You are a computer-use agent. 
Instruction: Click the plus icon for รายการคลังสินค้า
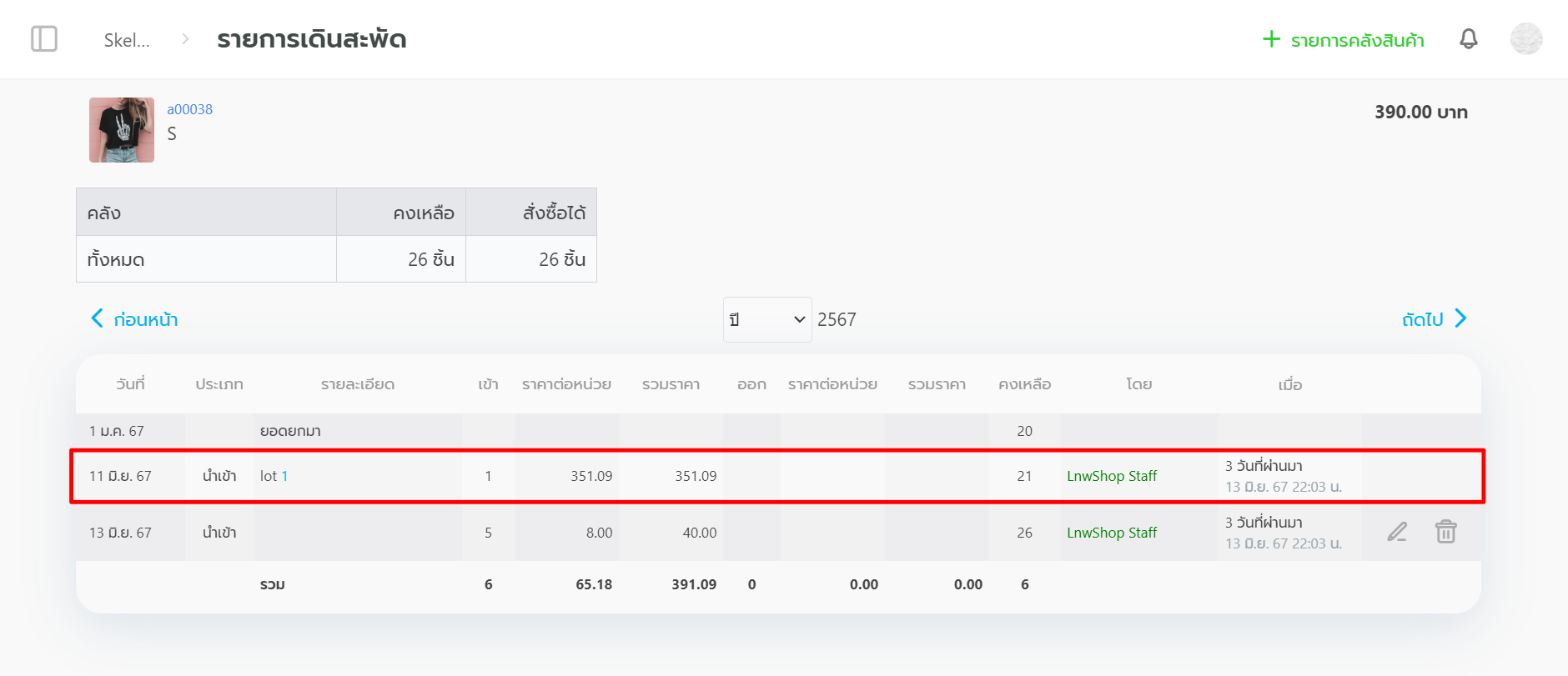(x=1271, y=39)
